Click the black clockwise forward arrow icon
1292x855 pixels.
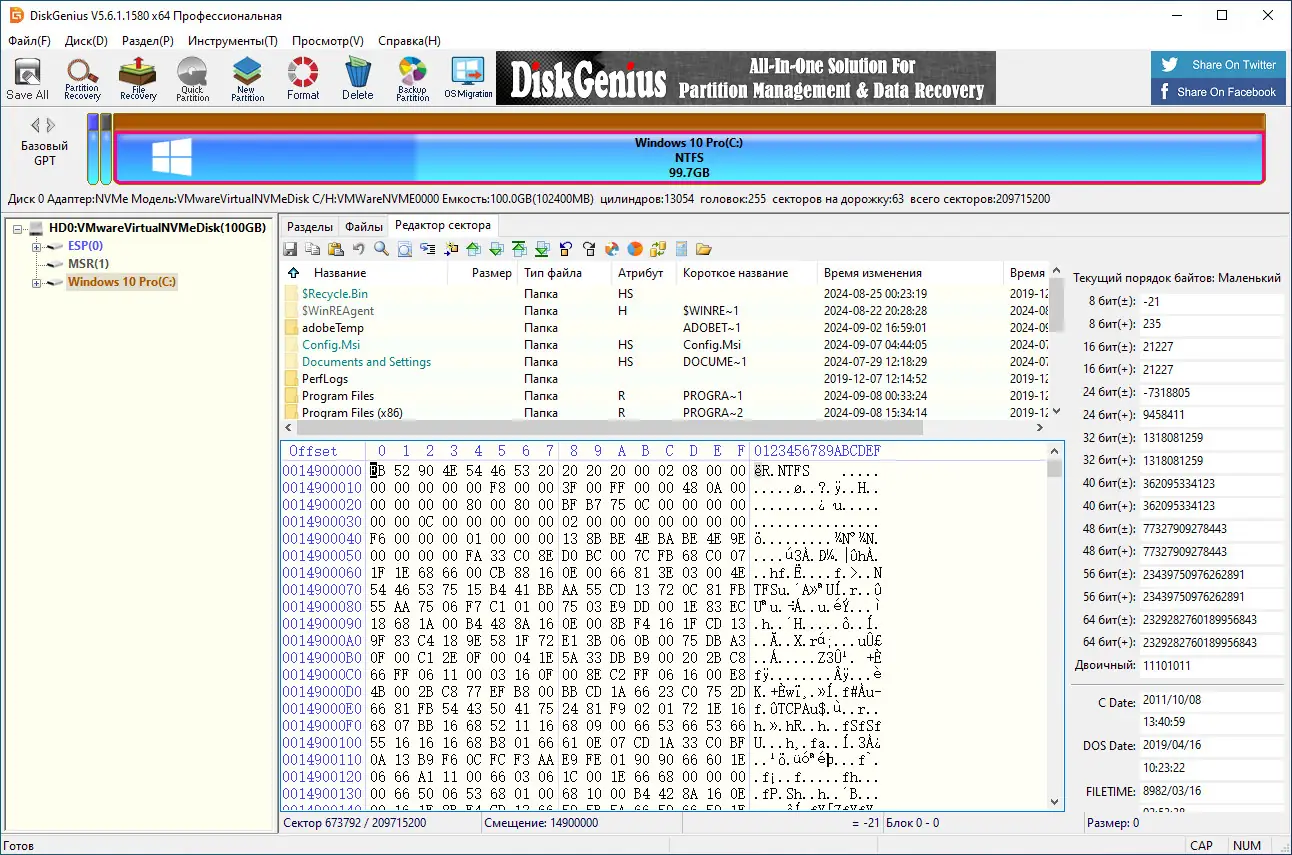point(589,249)
